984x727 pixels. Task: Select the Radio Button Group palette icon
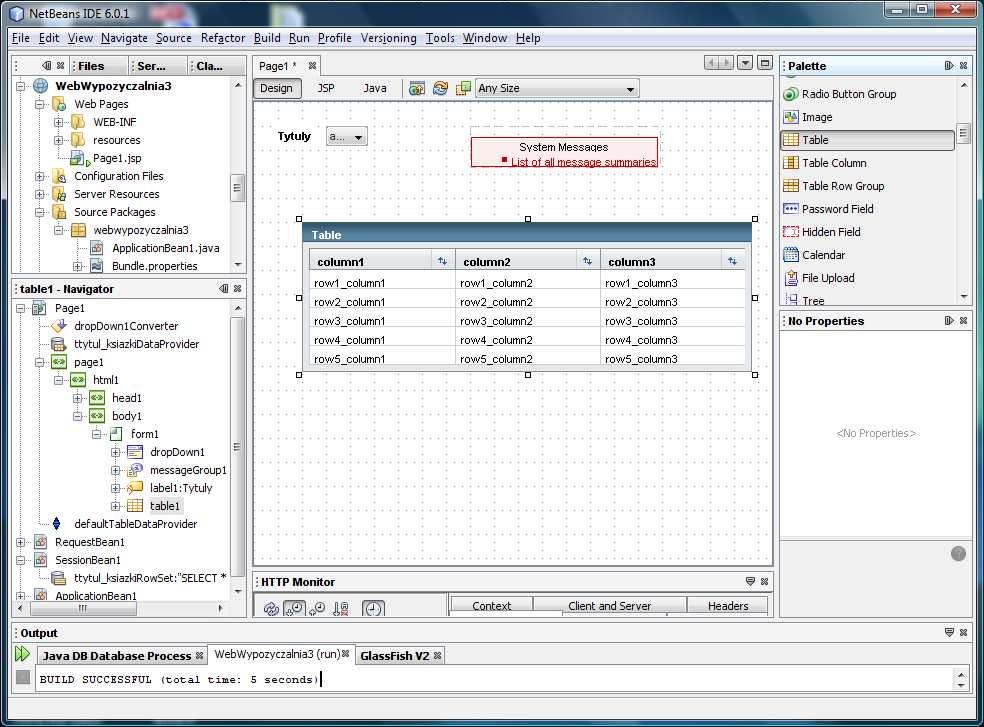(791, 94)
